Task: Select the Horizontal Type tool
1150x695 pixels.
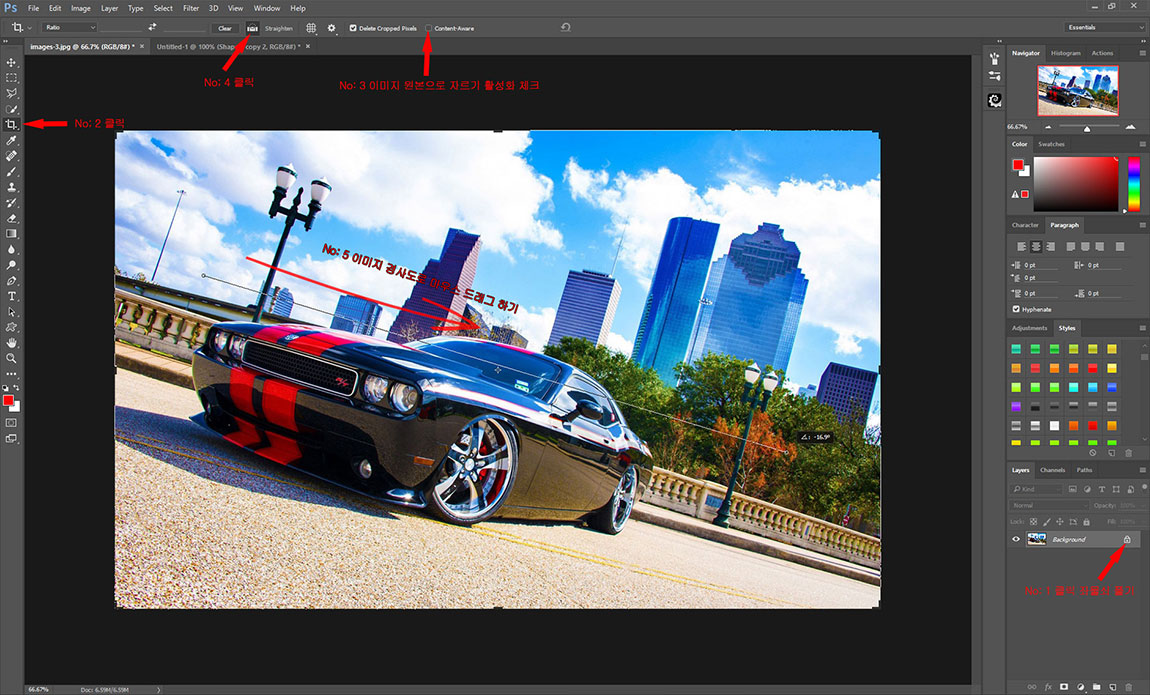Action: point(11,296)
